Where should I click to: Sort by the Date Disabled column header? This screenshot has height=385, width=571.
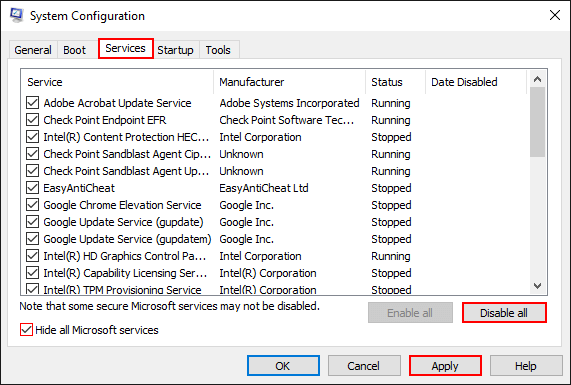(476, 82)
